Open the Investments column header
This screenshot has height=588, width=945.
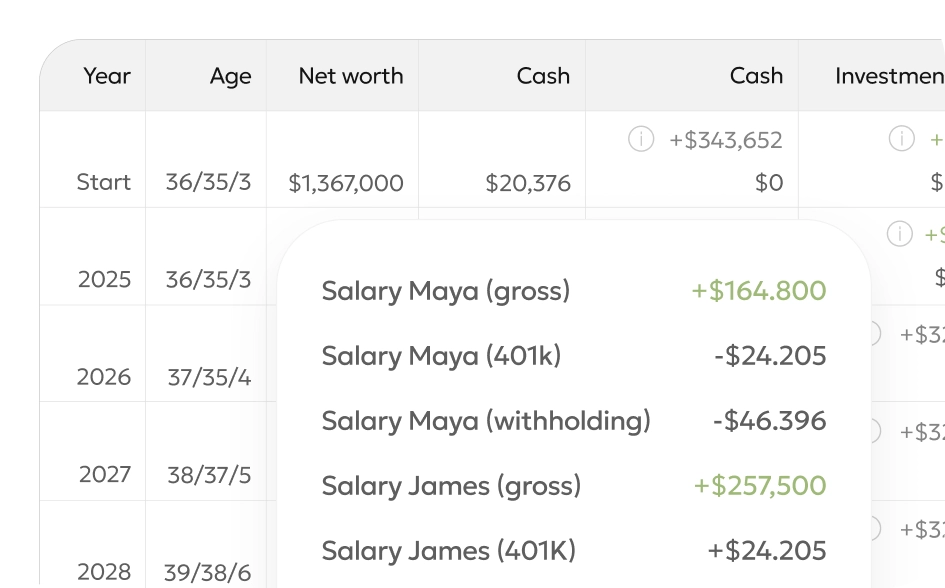(x=888, y=76)
